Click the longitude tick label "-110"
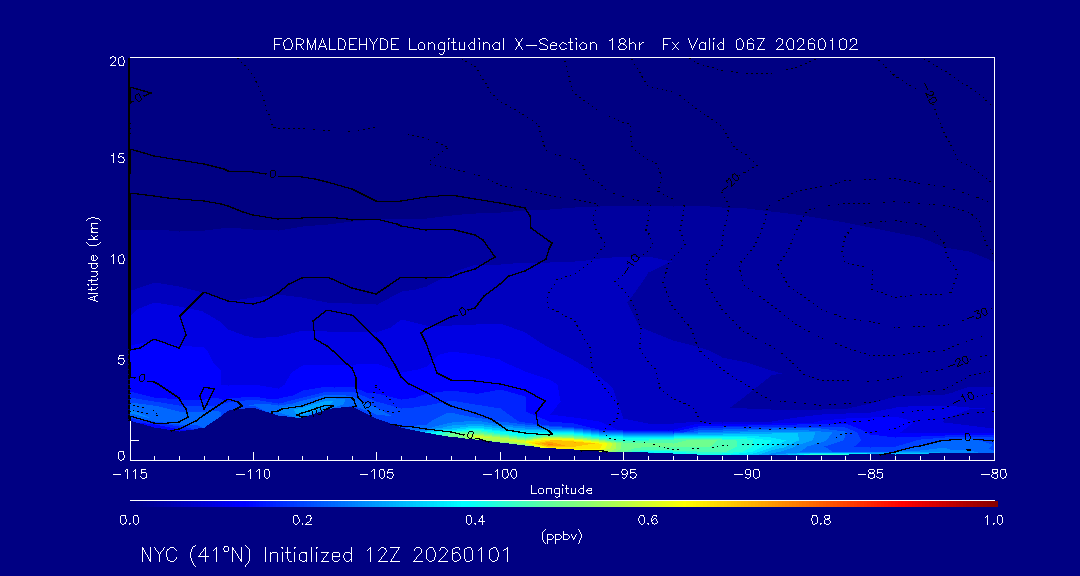Screen dimensions: 1080x576 253,475
